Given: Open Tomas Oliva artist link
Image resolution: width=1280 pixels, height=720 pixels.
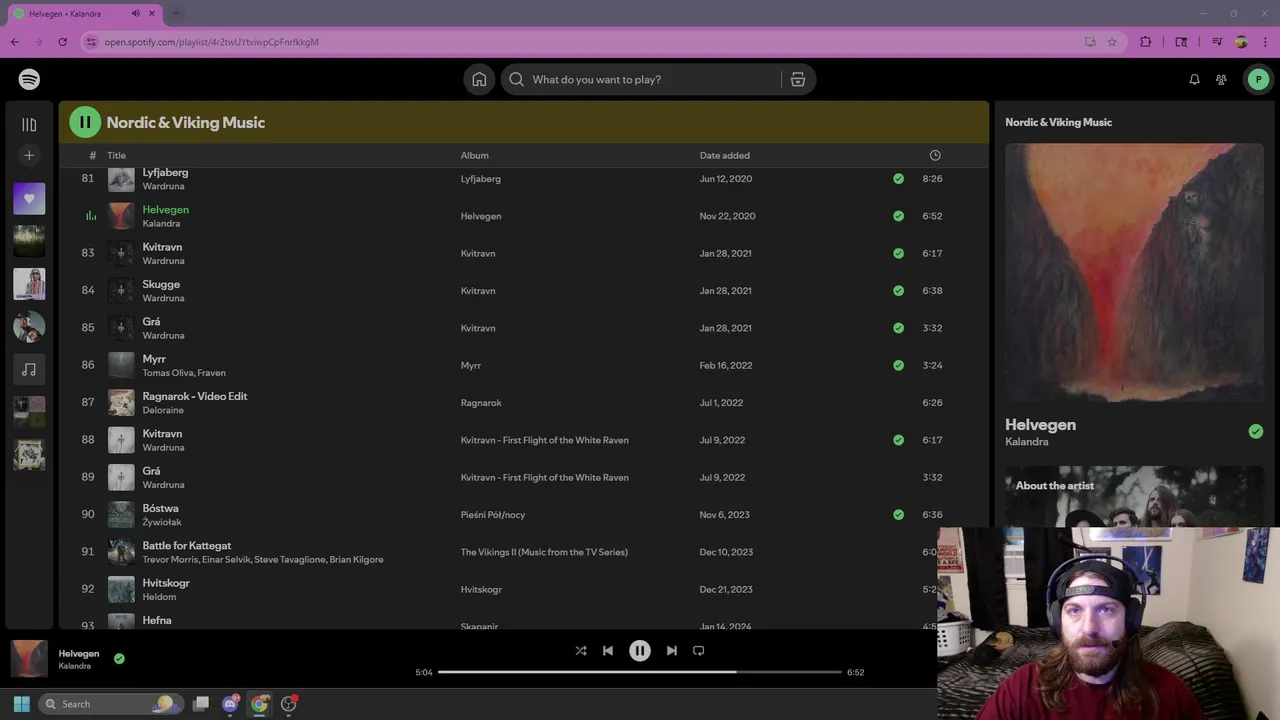Looking at the screenshot, I should [167, 373].
